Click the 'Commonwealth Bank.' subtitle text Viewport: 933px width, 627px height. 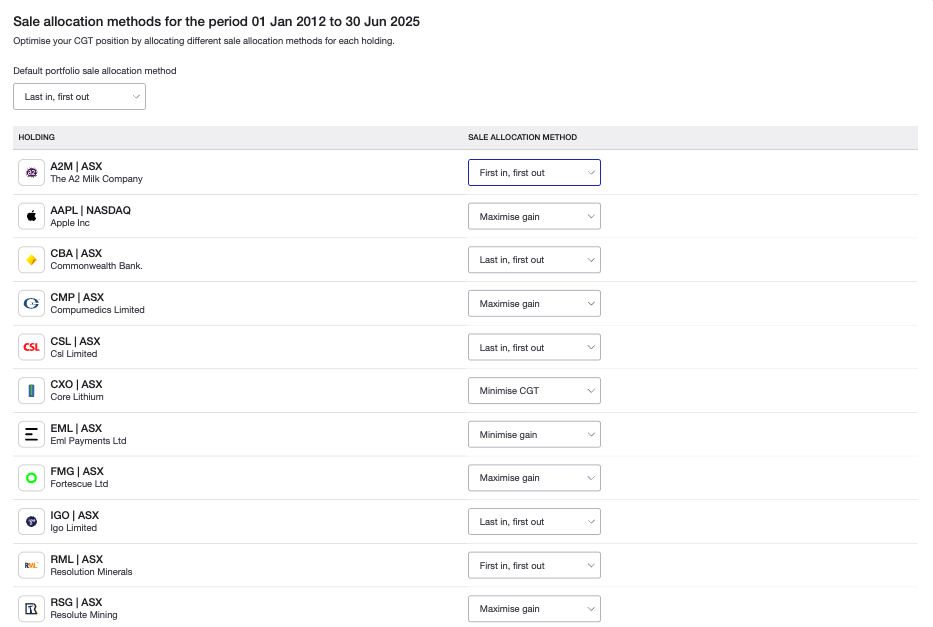(x=96, y=265)
